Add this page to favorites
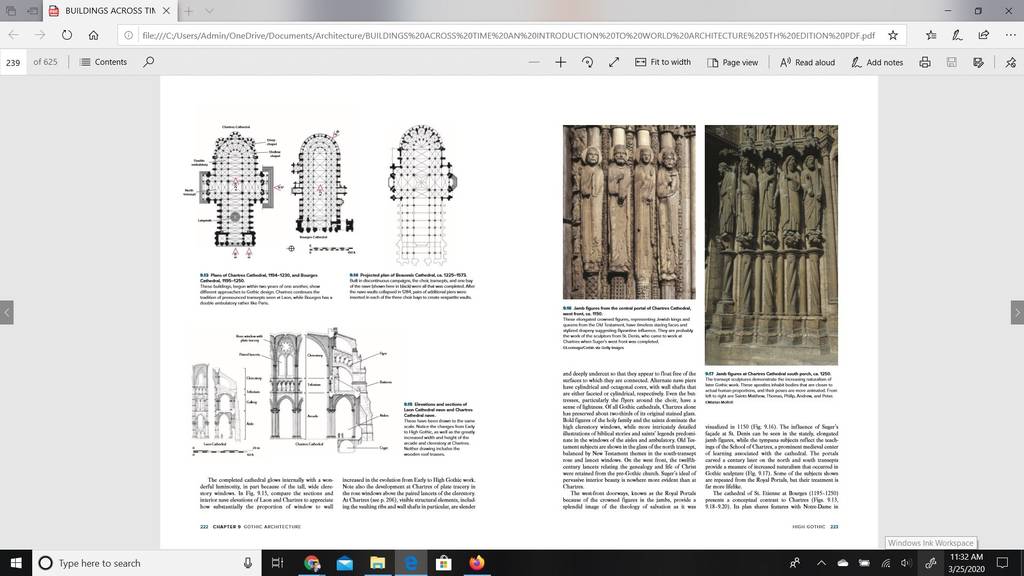The image size is (1024, 576). pyautogui.click(x=893, y=35)
